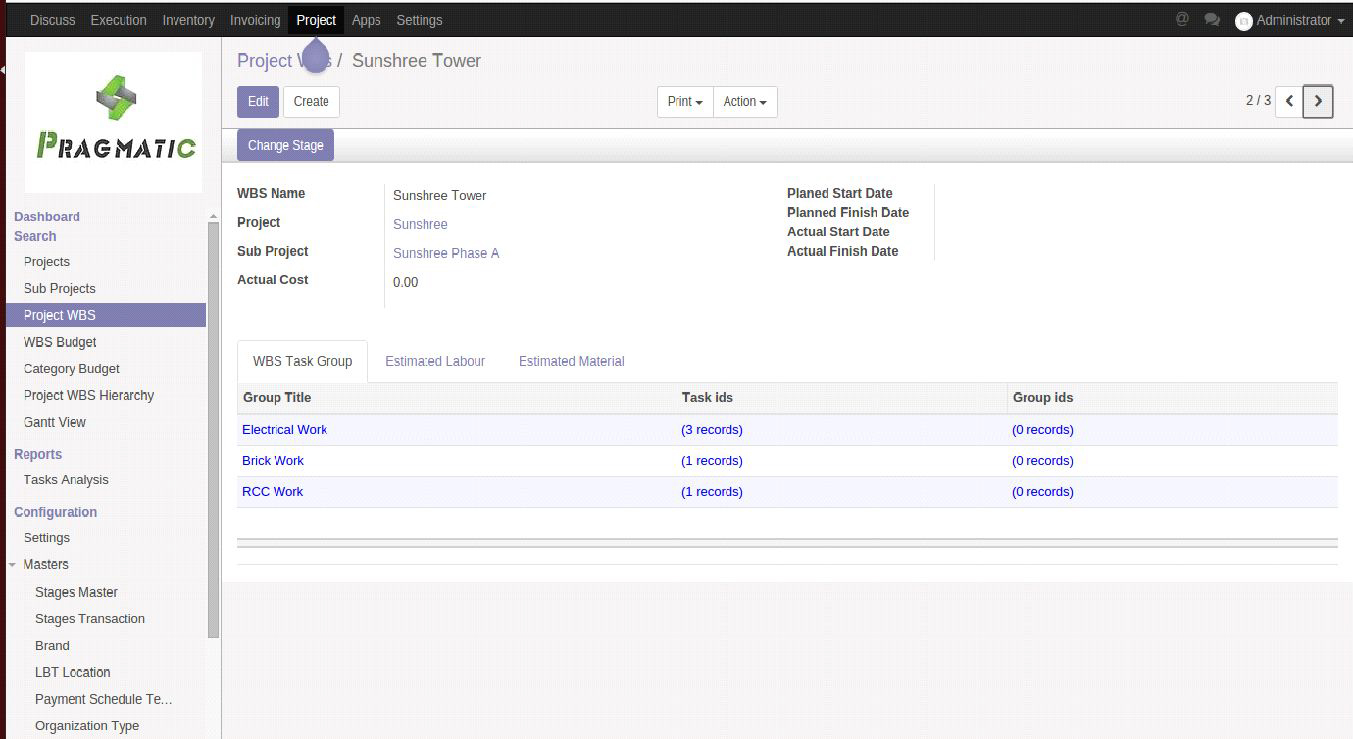This screenshot has height=739, width=1353.
Task: Open Search section in the sidebar
Action: [35, 237]
